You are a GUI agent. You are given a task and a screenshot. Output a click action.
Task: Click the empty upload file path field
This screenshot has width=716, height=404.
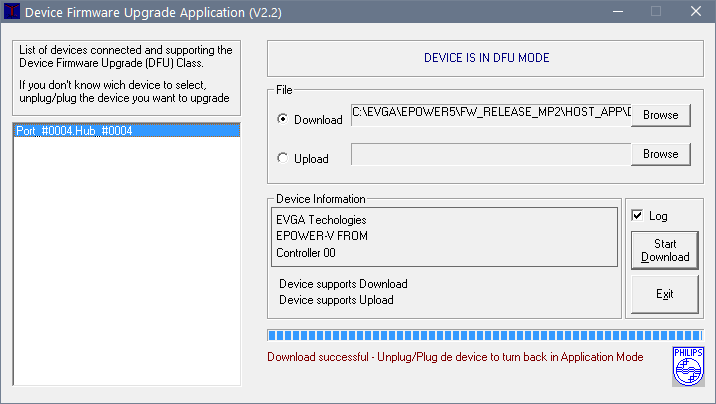[491, 154]
